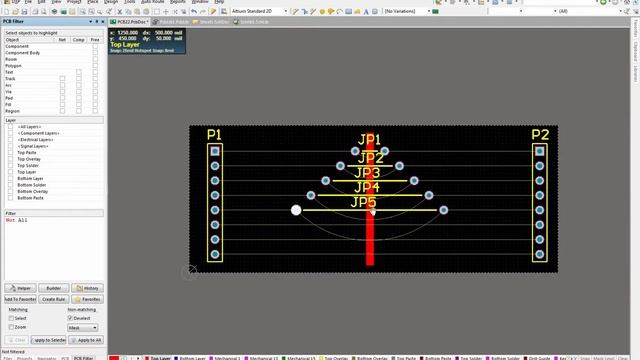Check the Top Layer checkbox in Layer list
The image size is (640, 360).
[10, 172]
